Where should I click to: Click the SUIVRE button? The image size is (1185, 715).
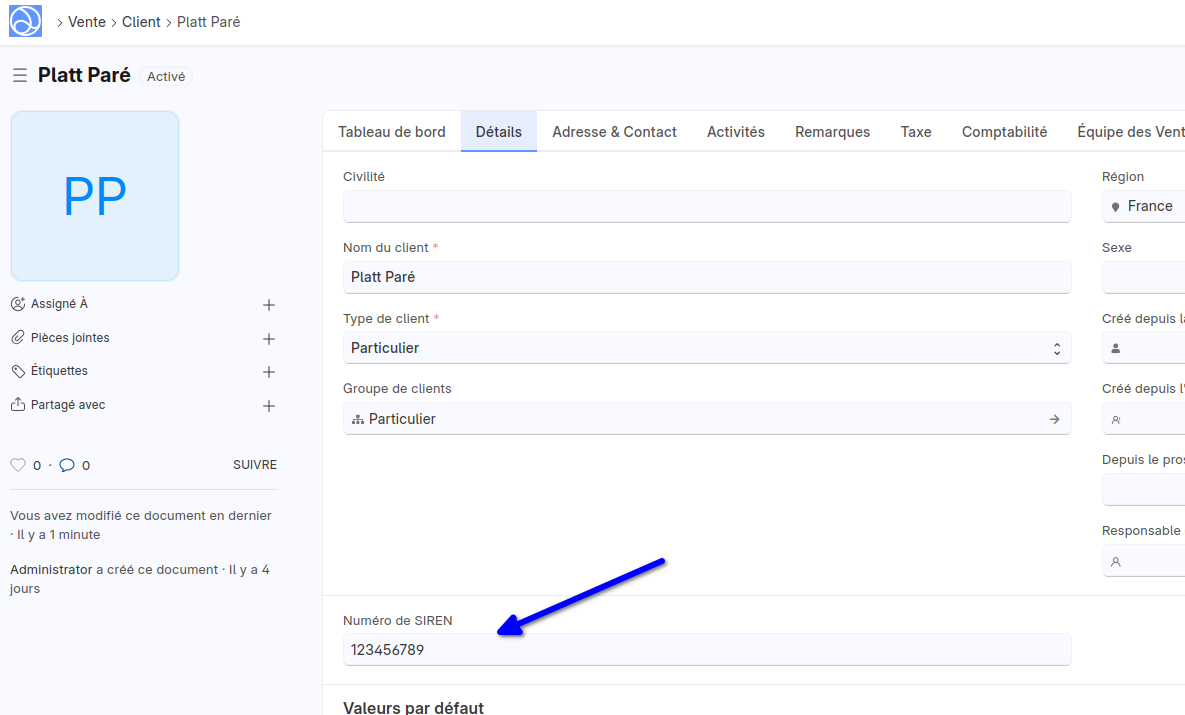pos(255,465)
